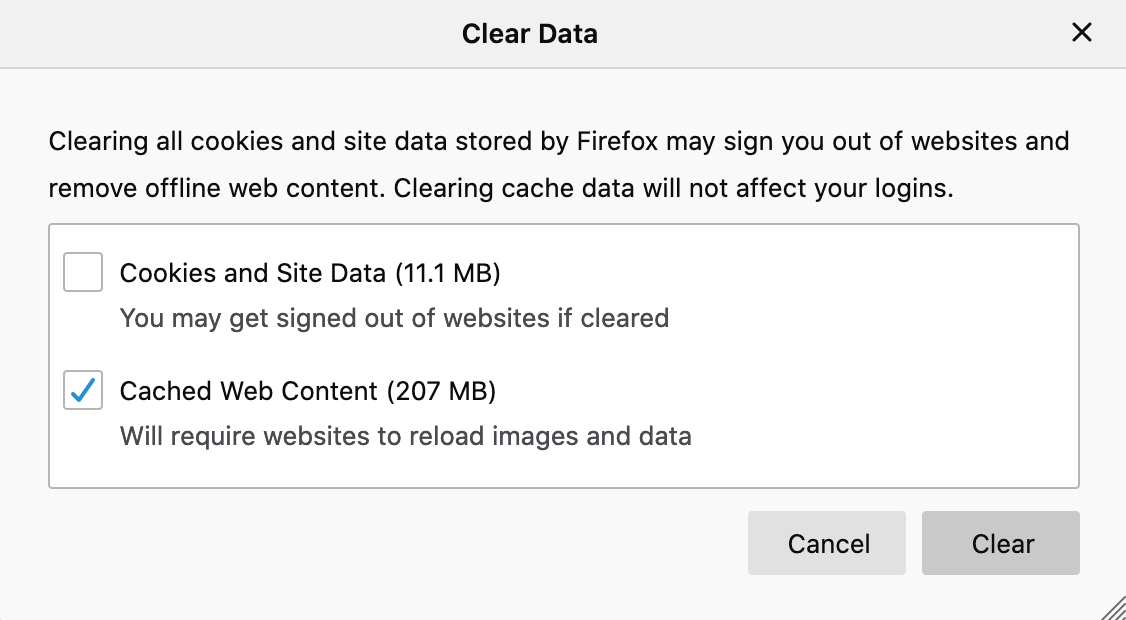Click the word "Firefox" in the warning paragraph
1126x620 pixels.
point(617,141)
